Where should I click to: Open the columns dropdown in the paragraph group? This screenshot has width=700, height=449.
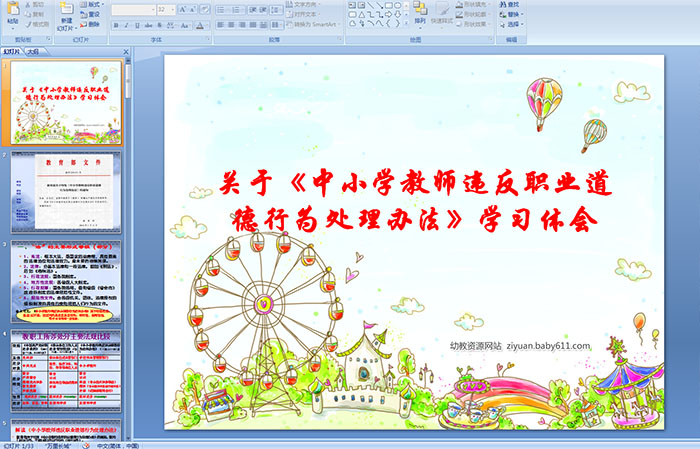[x=276, y=25]
